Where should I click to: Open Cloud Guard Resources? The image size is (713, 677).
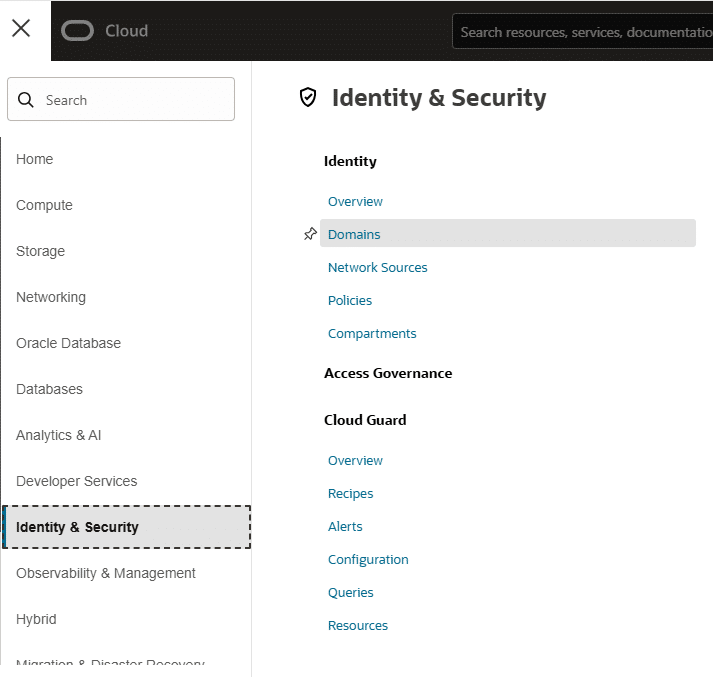point(358,626)
